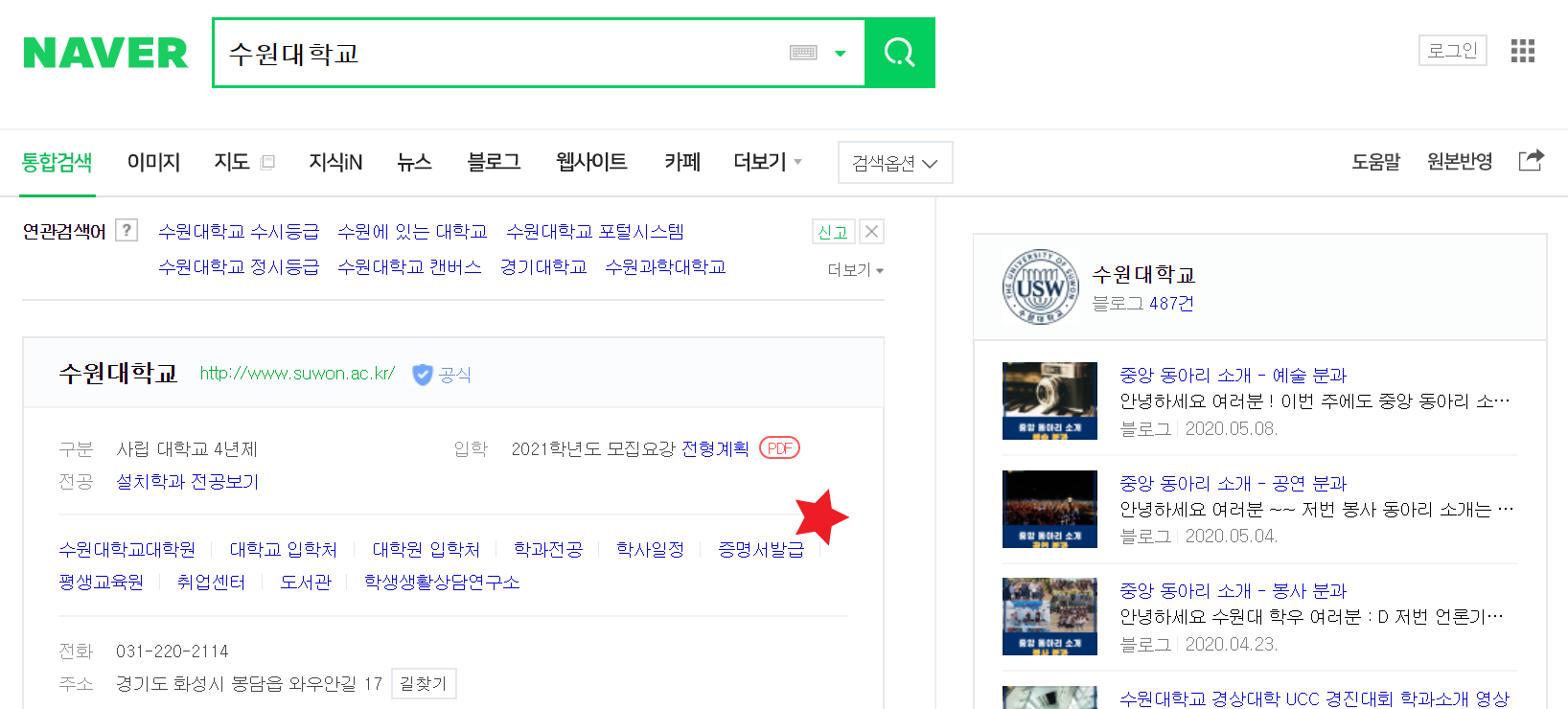Screen dimensions: 1568x709
Task: Click the NAVER logo
Action: point(105,53)
